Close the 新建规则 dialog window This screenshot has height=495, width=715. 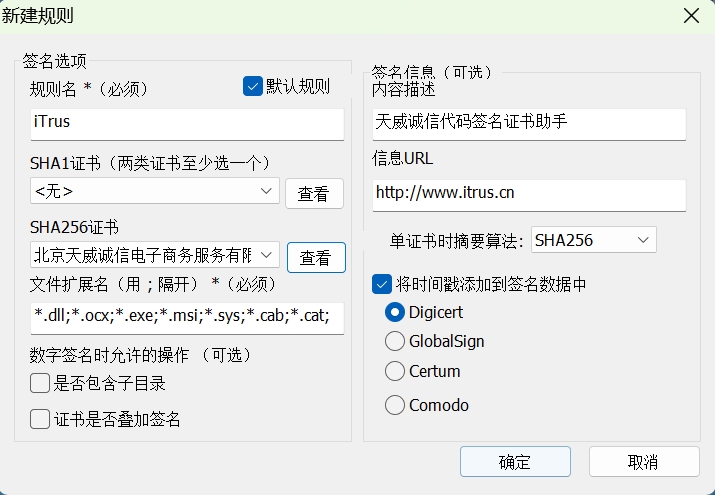point(690,15)
